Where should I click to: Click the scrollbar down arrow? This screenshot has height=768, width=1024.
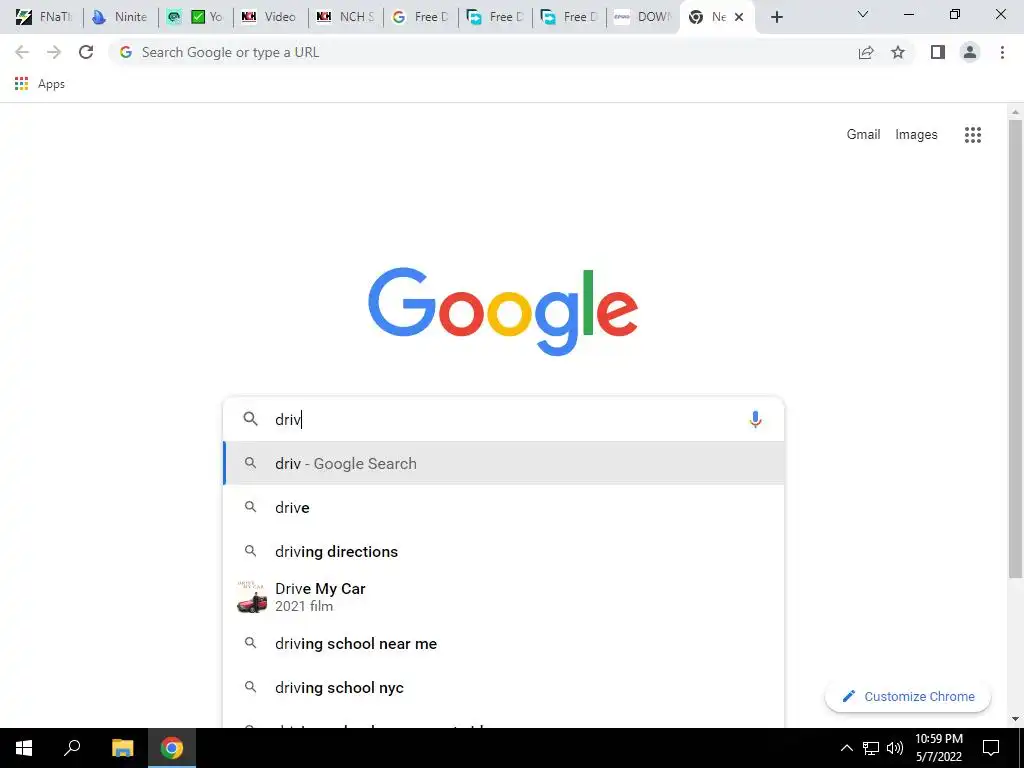pos(1015,719)
